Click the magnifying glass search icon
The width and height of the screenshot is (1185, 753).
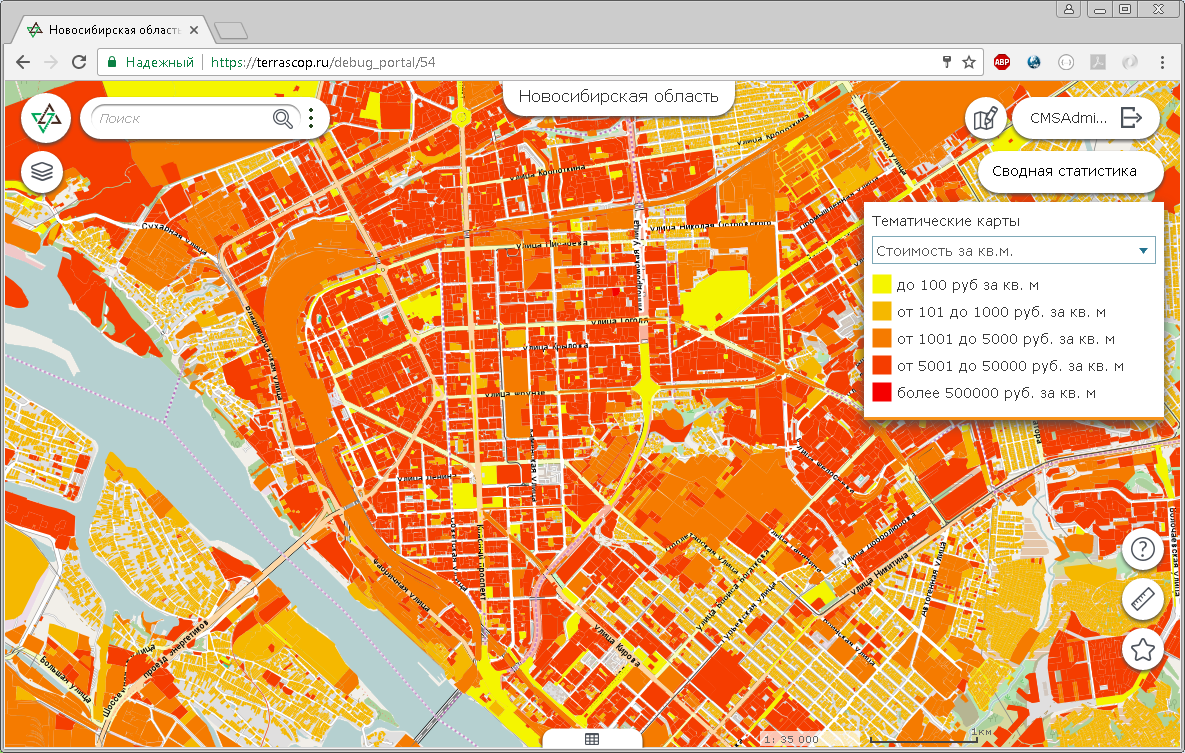[283, 119]
